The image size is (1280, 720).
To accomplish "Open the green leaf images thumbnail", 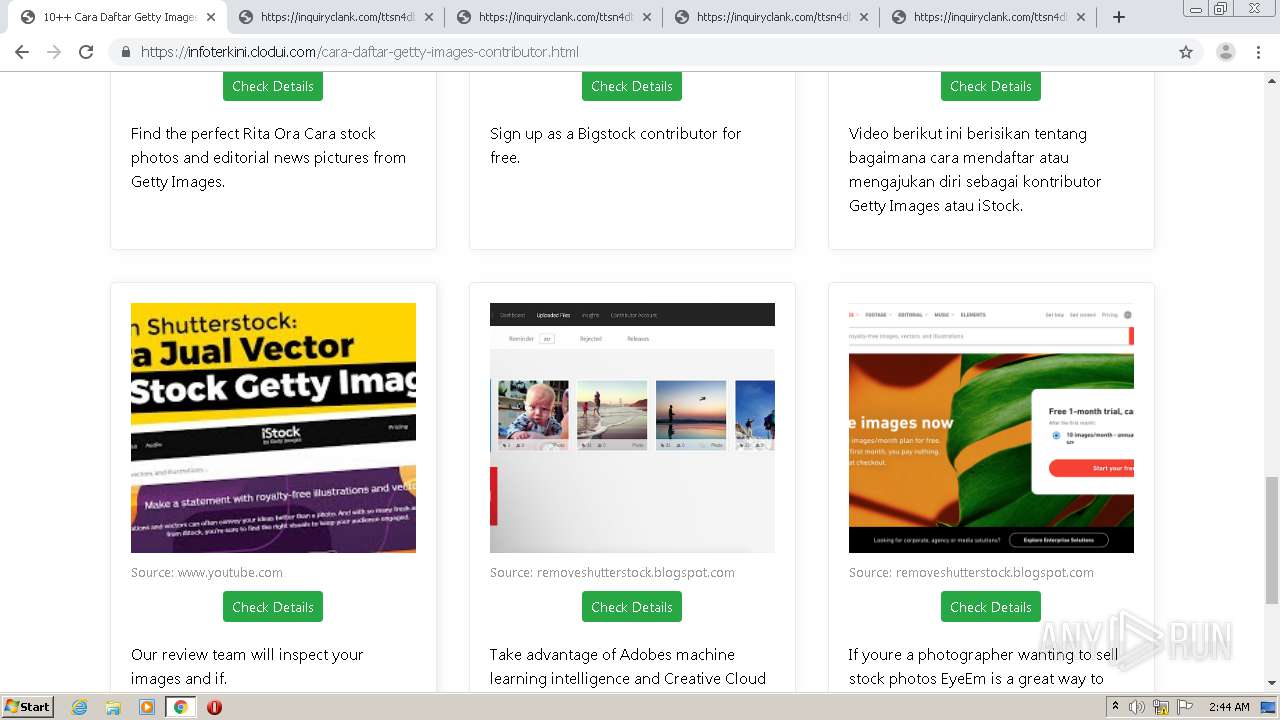I will (x=991, y=428).
